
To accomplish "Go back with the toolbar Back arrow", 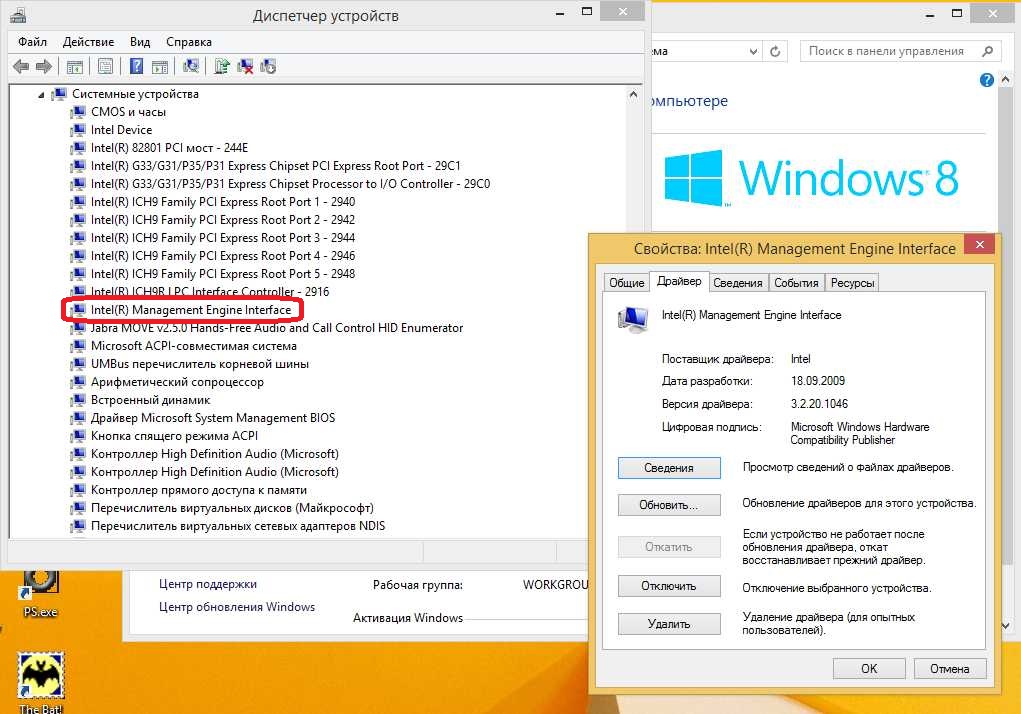I will pyautogui.click(x=21, y=66).
